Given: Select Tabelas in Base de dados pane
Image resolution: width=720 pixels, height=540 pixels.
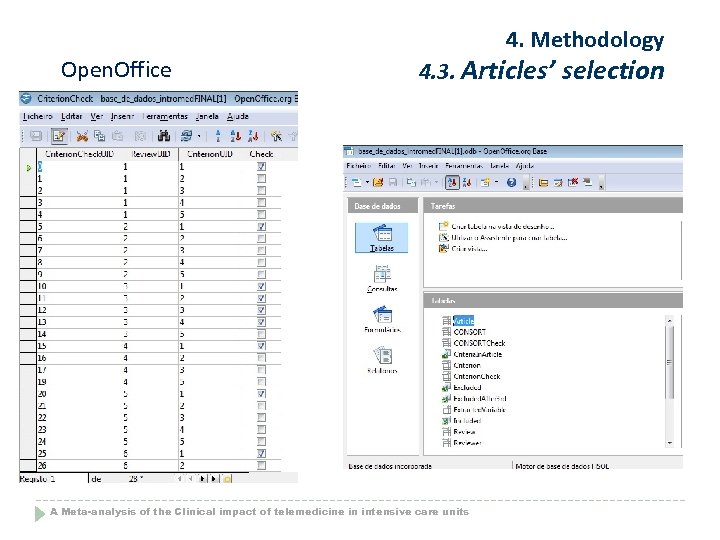Looking at the screenshot, I should coord(382,238).
